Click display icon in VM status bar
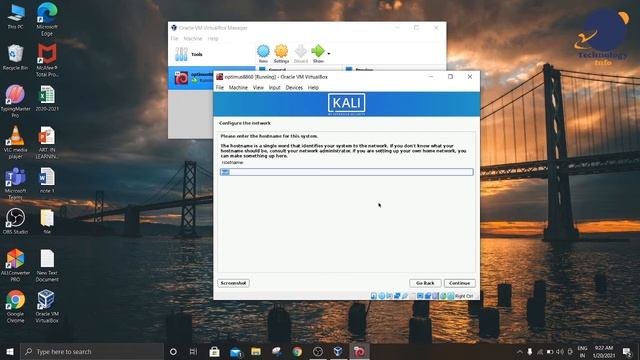 tap(420, 296)
